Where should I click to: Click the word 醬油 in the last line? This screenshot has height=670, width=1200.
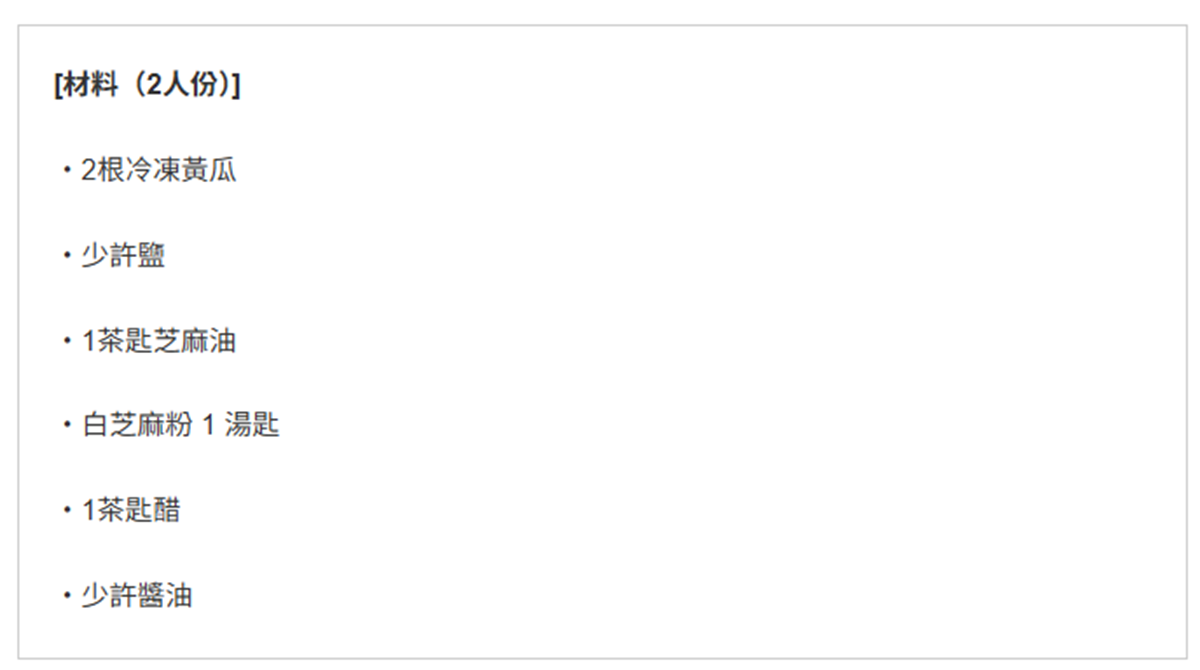point(165,597)
